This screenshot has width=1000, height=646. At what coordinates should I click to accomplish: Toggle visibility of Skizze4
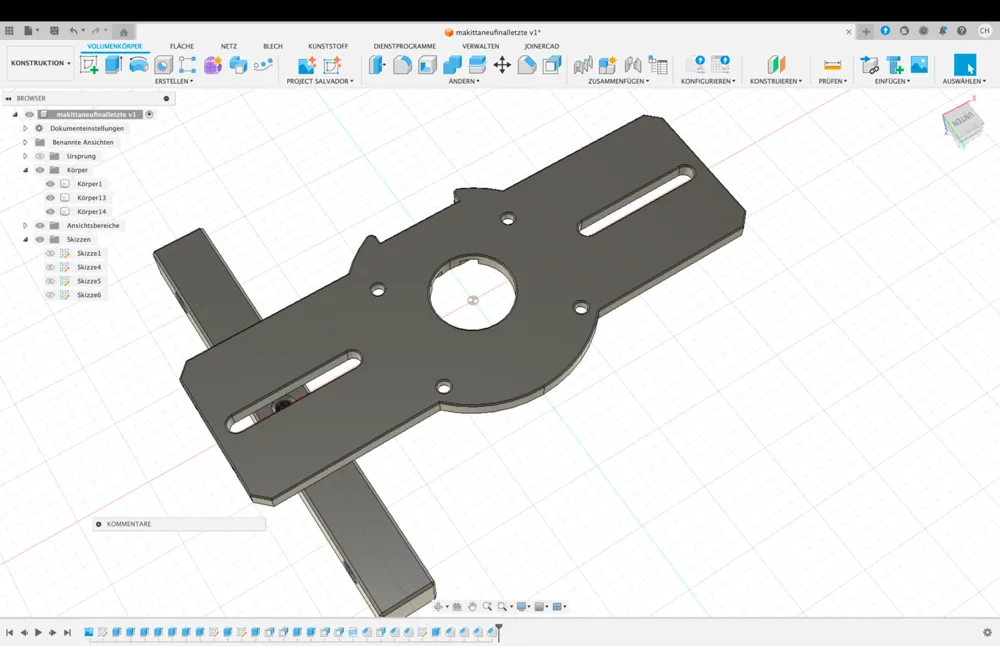pyautogui.click(x=50, y=267)
